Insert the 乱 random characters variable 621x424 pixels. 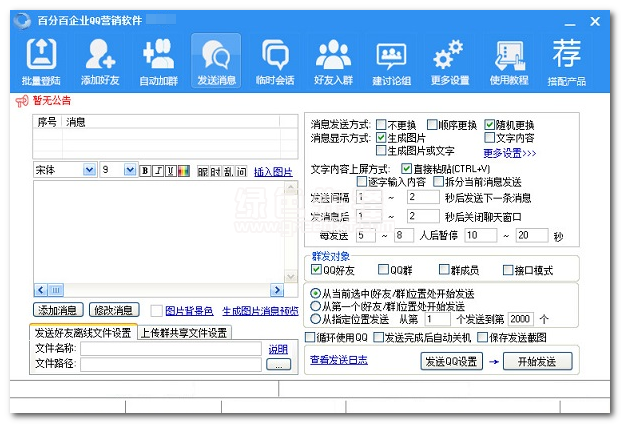pyautogui.click(x=229, y=171)
